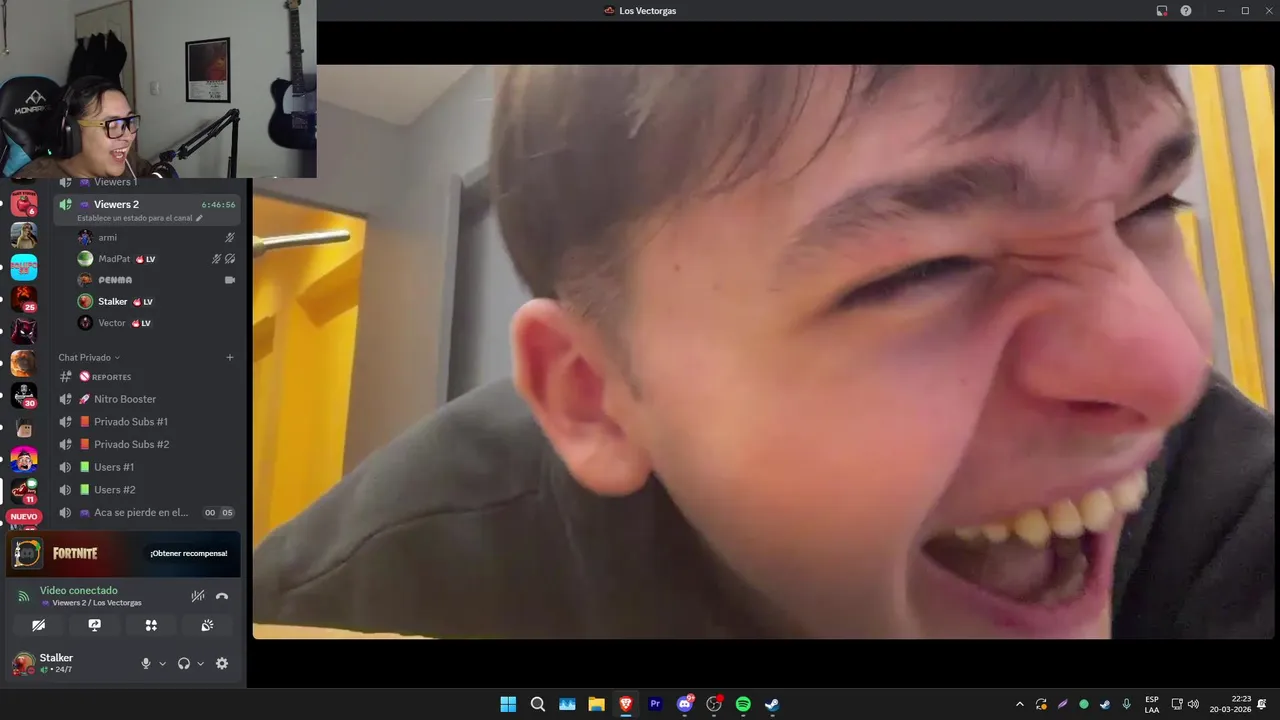Open volume control in system tray
Viewport: 1280px width, 720px height.
click(1193, 704)
